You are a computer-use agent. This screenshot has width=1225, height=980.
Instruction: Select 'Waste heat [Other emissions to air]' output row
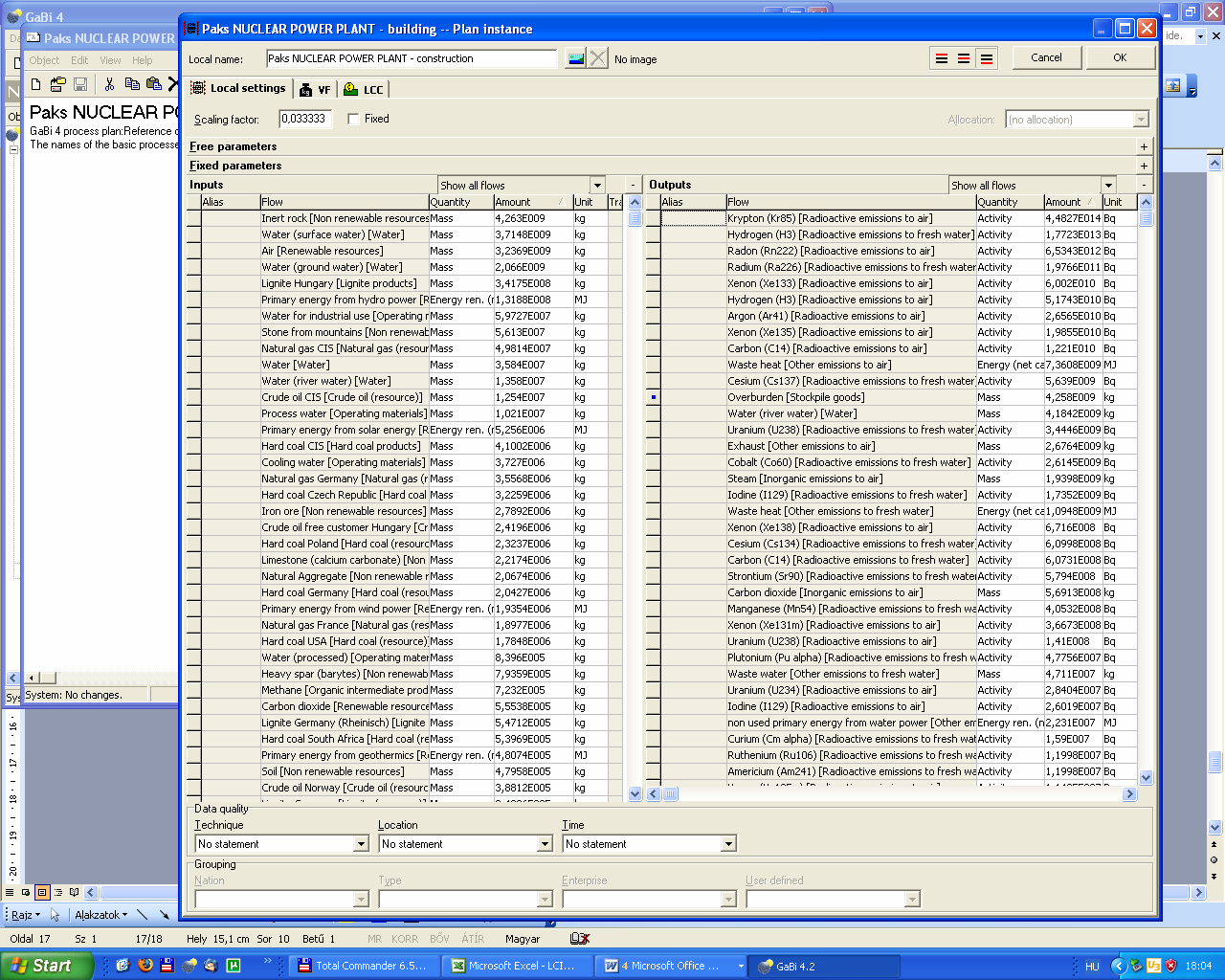click(892, 365)
